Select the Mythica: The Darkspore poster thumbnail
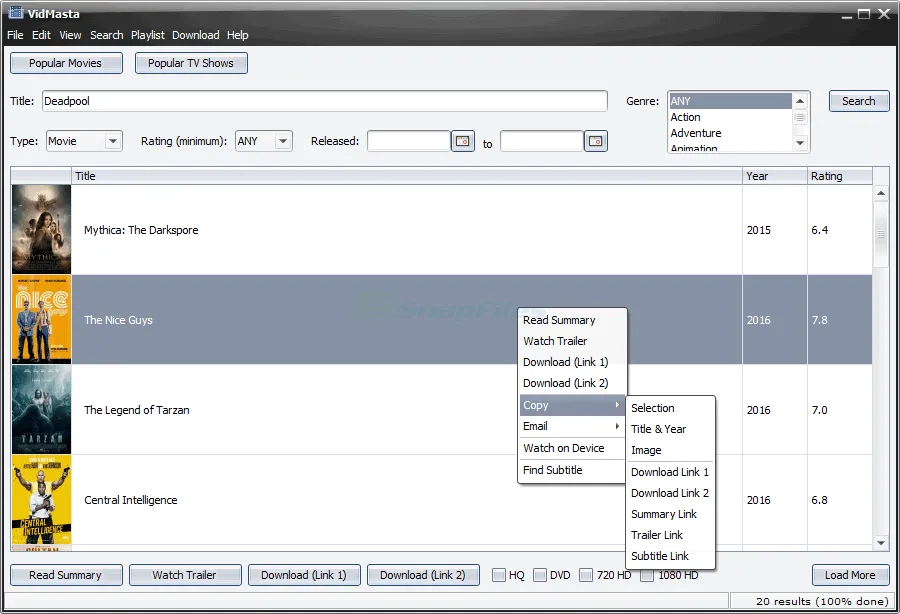Screen dimensions: 900x614 pyautogui.click(x=41, y=229)
